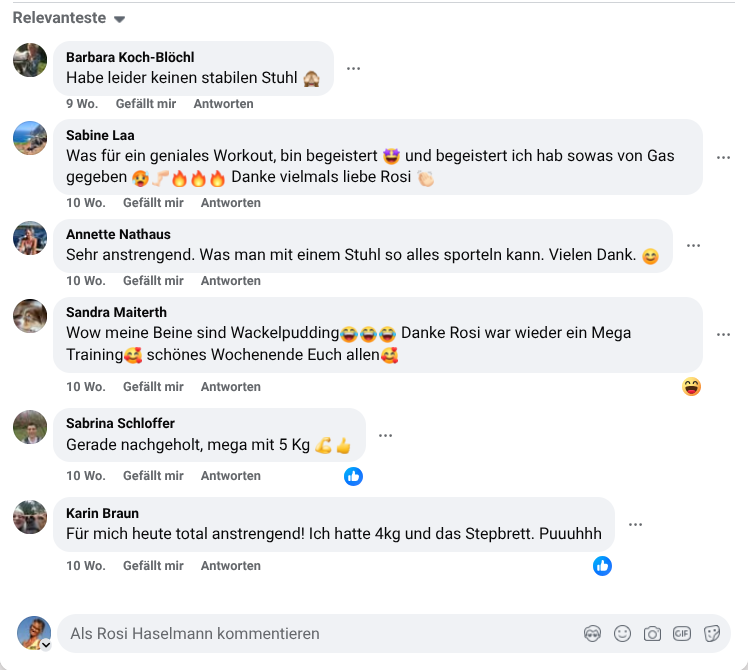Screen dimensions: 748x670
Task: View haha reaction on Sandra Maiterth's comment
Action: point(691,386)
